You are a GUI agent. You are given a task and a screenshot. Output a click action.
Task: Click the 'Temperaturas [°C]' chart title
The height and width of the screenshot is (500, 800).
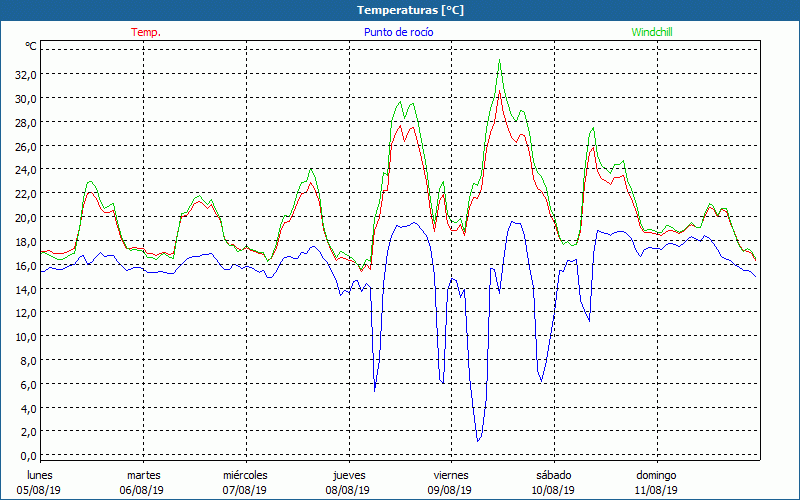click(410, 10)
